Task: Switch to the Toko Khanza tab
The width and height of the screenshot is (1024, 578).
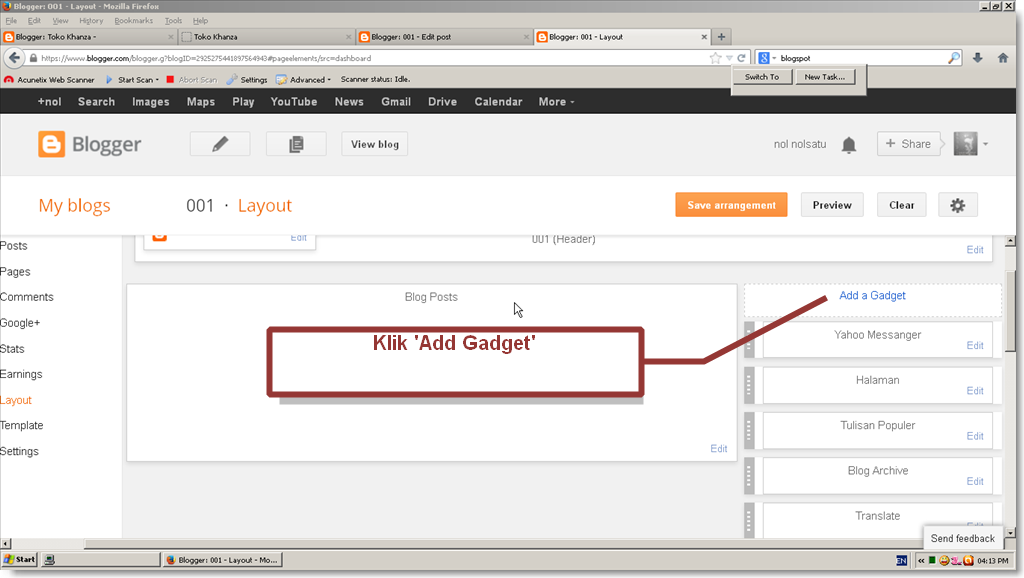Action: [x=266, y=37]
